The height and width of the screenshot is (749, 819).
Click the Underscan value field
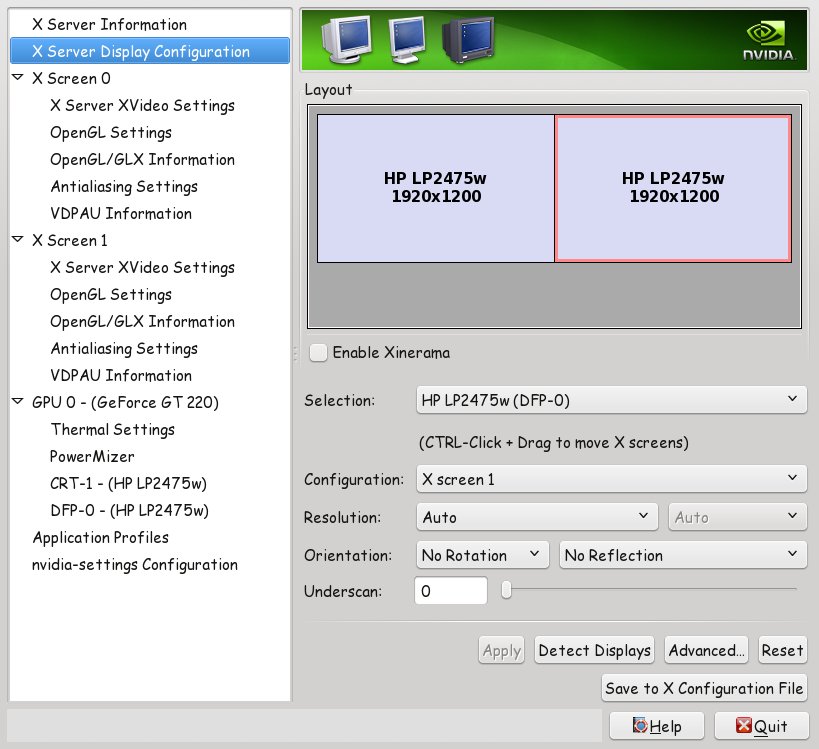[x=451, y=591]
